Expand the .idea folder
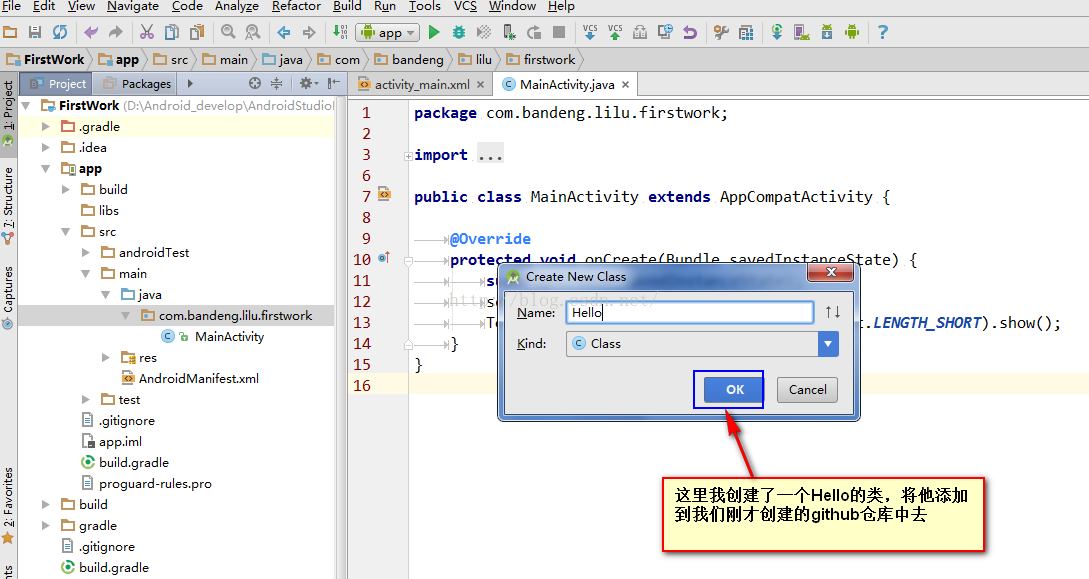Screen dimensions: 1089x579 click(x=46, y=147)
